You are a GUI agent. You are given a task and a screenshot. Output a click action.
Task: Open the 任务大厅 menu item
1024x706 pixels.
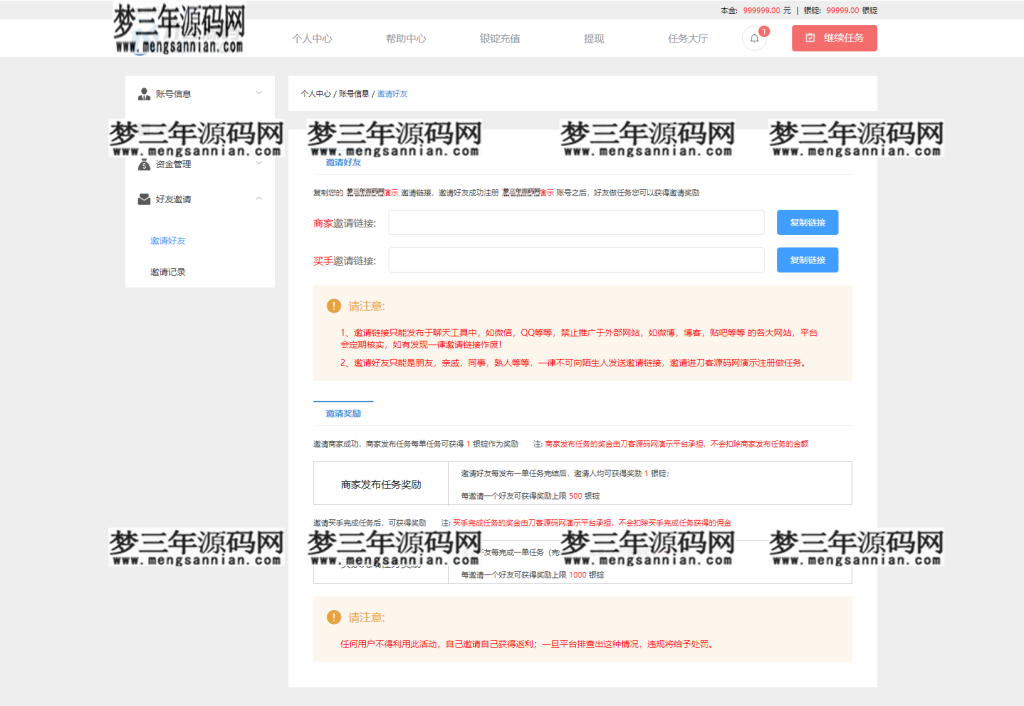685,37
